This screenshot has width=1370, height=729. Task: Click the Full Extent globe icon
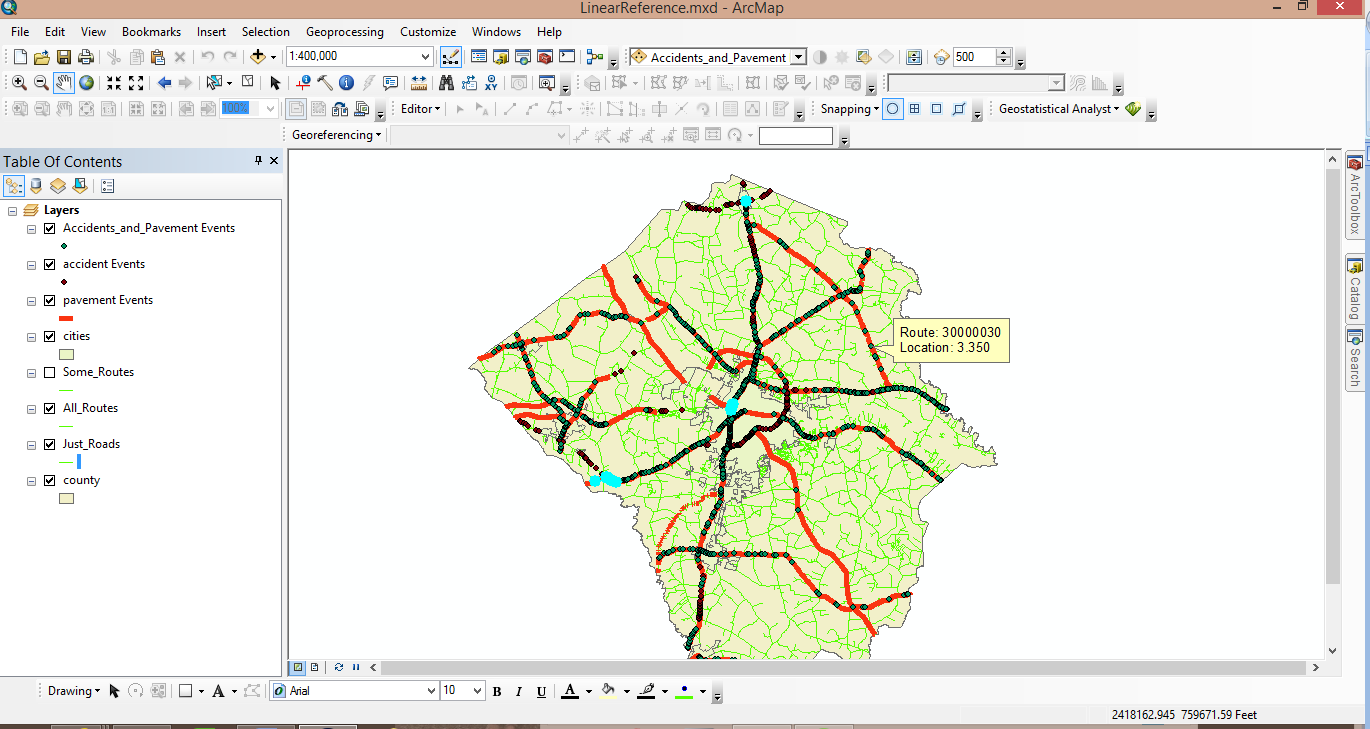pos(87,83)
